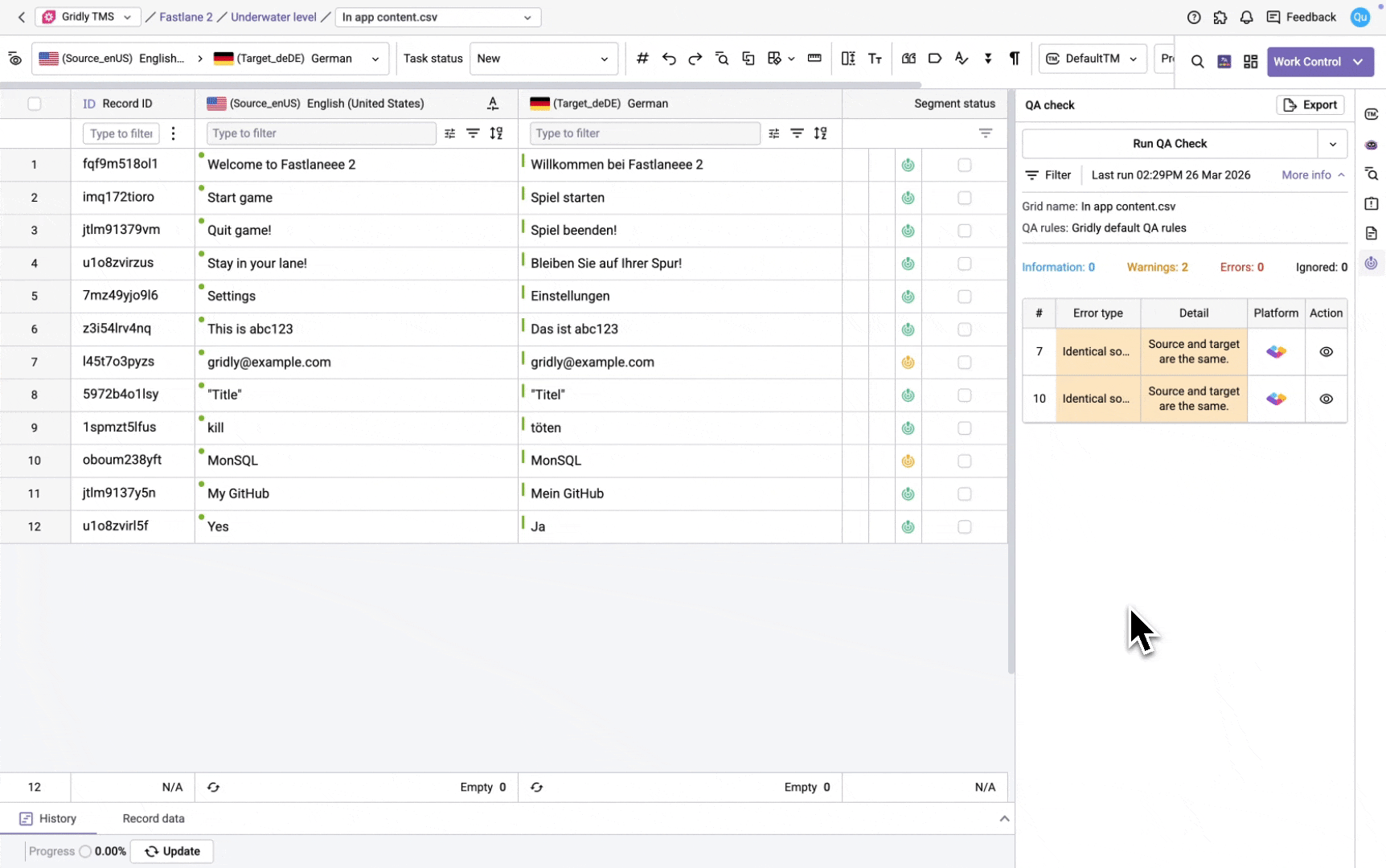The image size is (1386, 868).
Task: Click the search magnifier icon
Action: pyautogui.click(x=1197, y=62)
